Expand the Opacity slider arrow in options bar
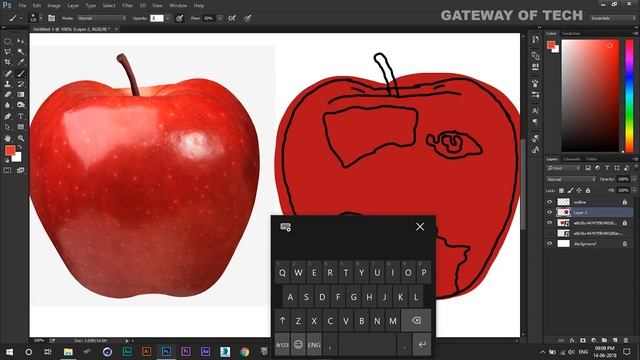Image resolution: width=640 pixels, height=360 pixels. (167, 18)
